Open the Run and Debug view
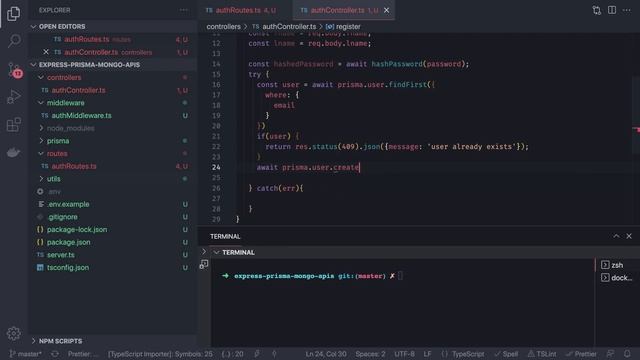Image resolution: width=640 pixels, height=360 pixels. tap(13, 97)
